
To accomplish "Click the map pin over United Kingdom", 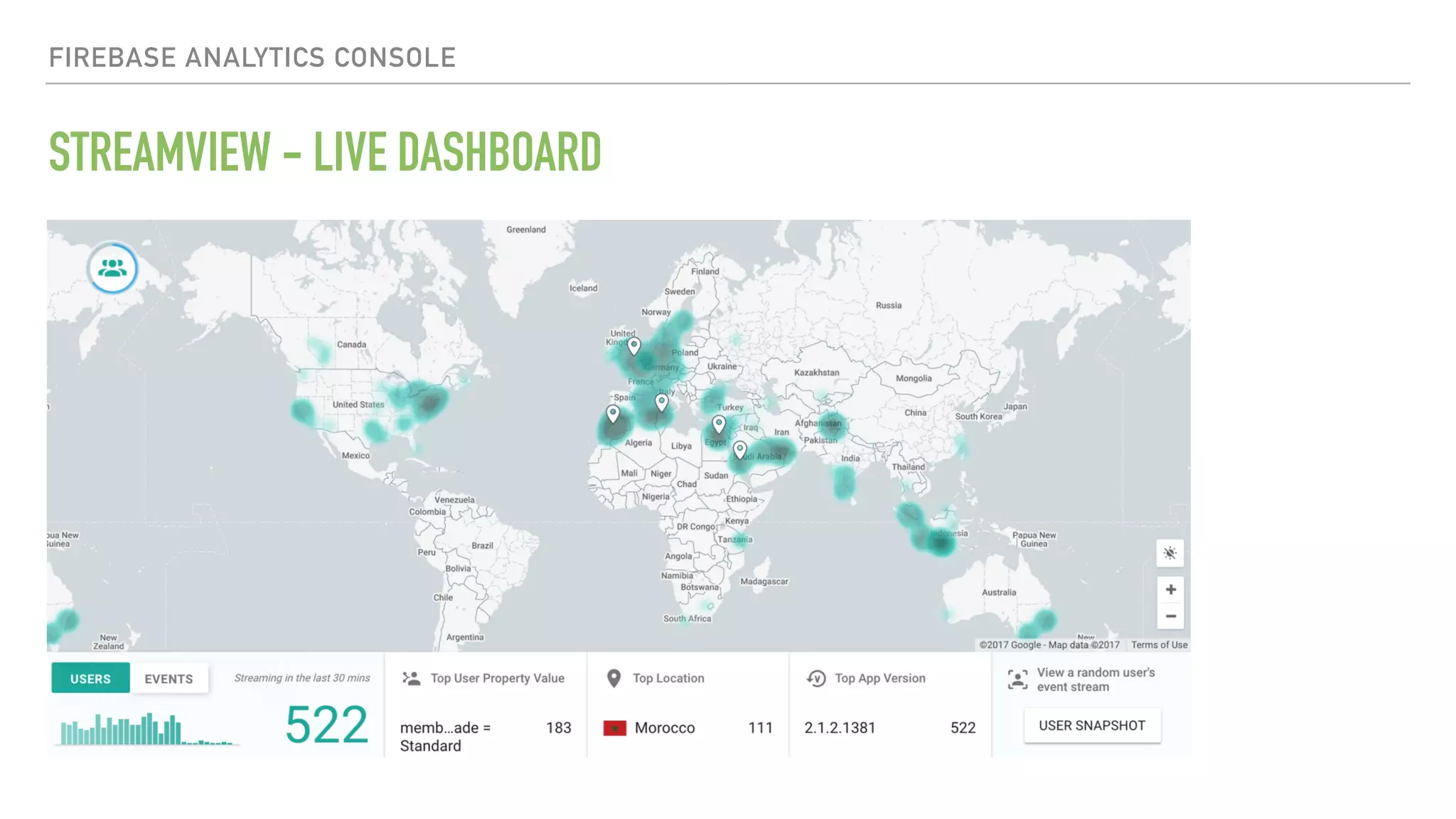I will click(x=634, y=346).
